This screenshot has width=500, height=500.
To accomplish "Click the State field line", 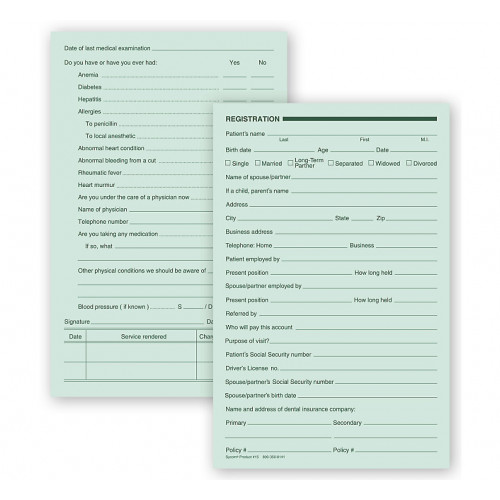I will point(362,219).
